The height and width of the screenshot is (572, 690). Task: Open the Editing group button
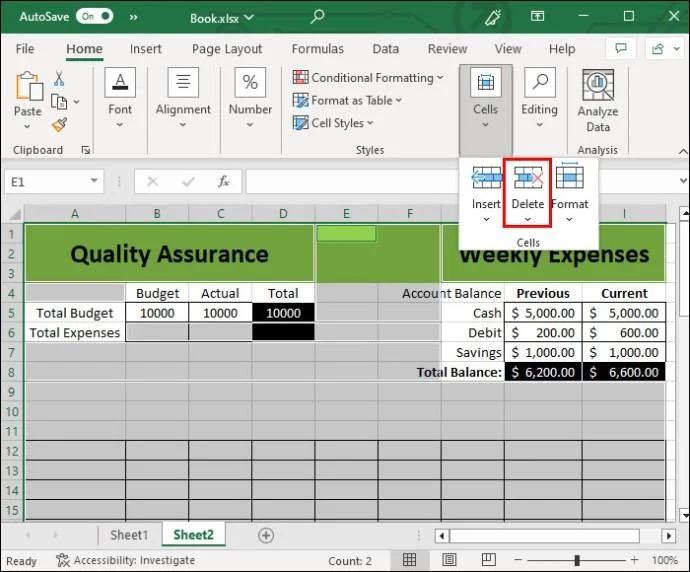pos(539,100)
